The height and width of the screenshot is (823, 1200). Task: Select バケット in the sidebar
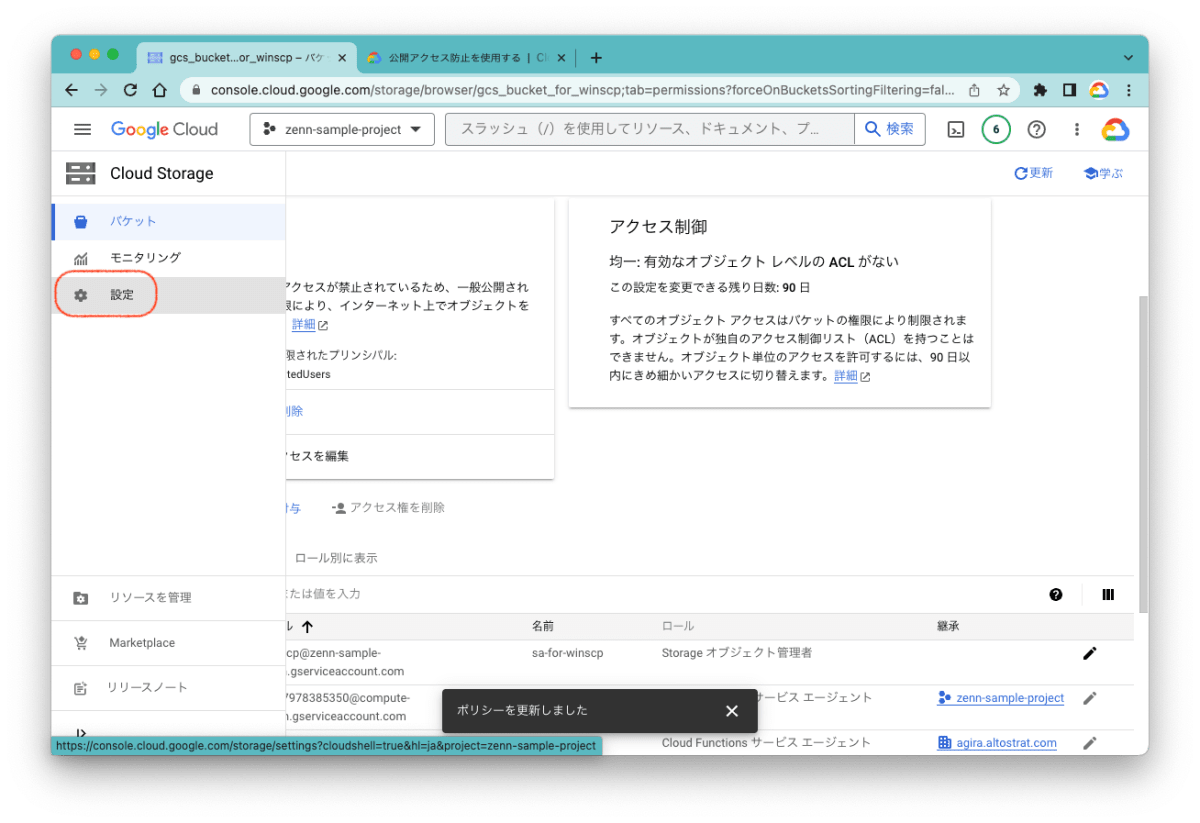click(168, 222)
